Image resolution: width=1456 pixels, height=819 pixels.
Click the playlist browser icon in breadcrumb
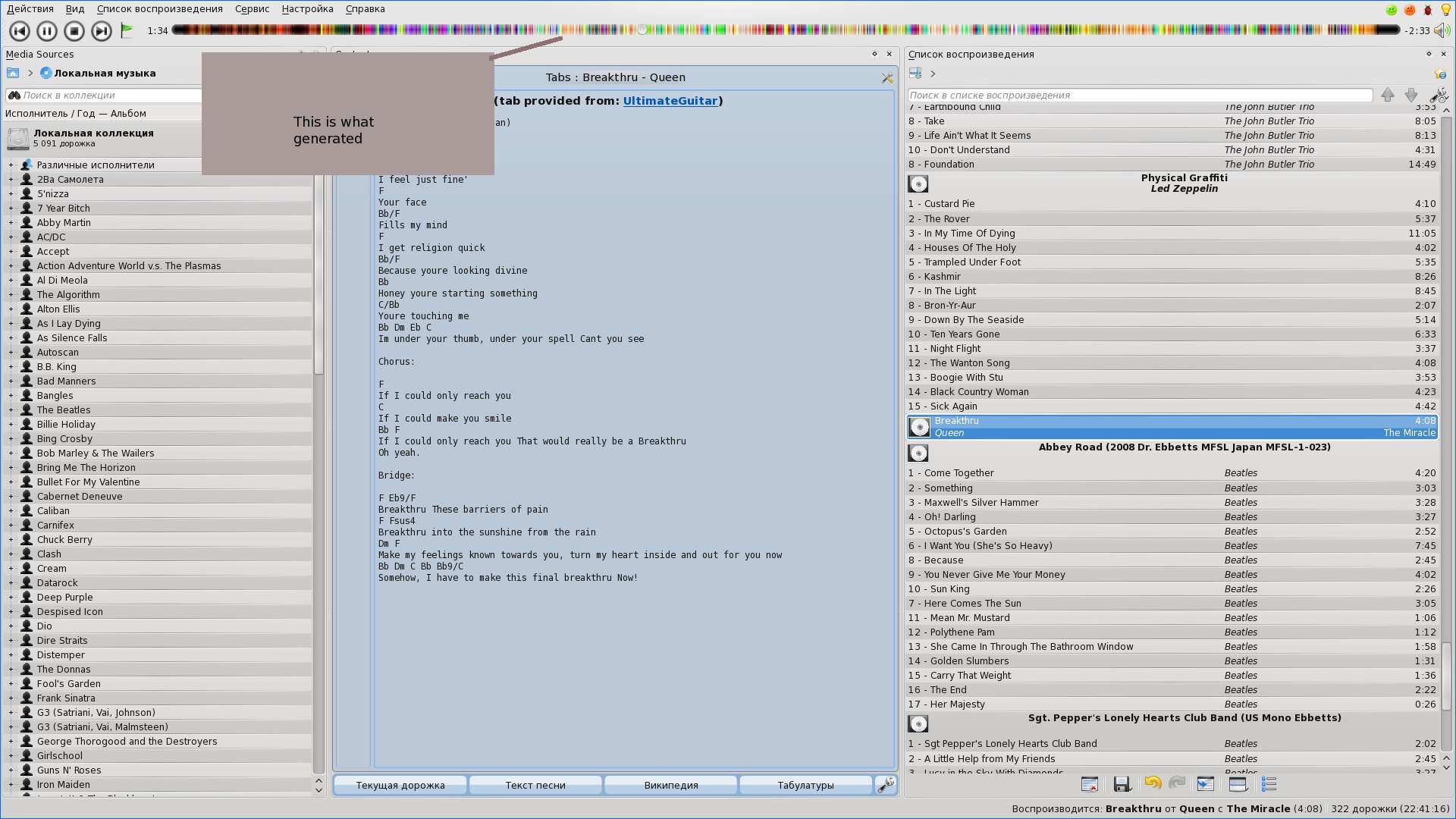(915, 74)
